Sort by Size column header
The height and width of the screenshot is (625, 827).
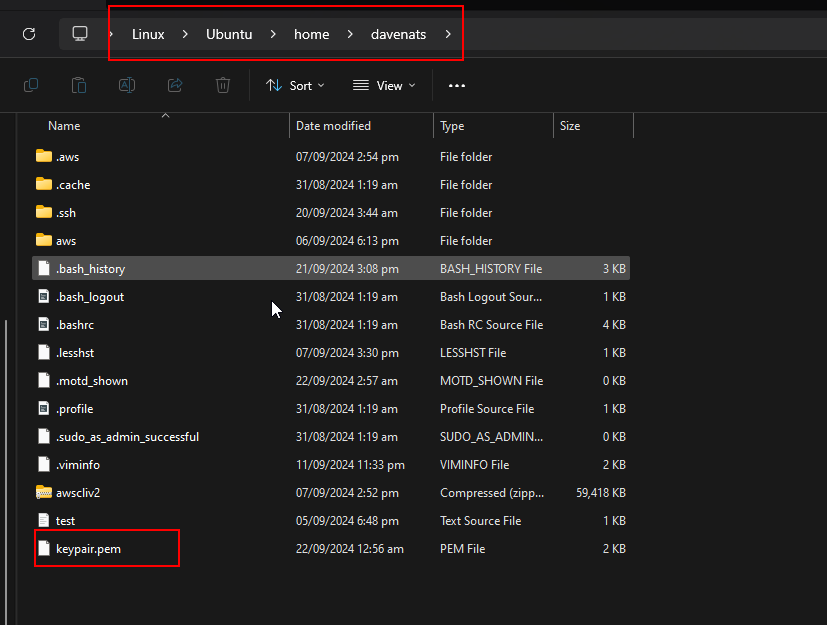coord(570,126)
